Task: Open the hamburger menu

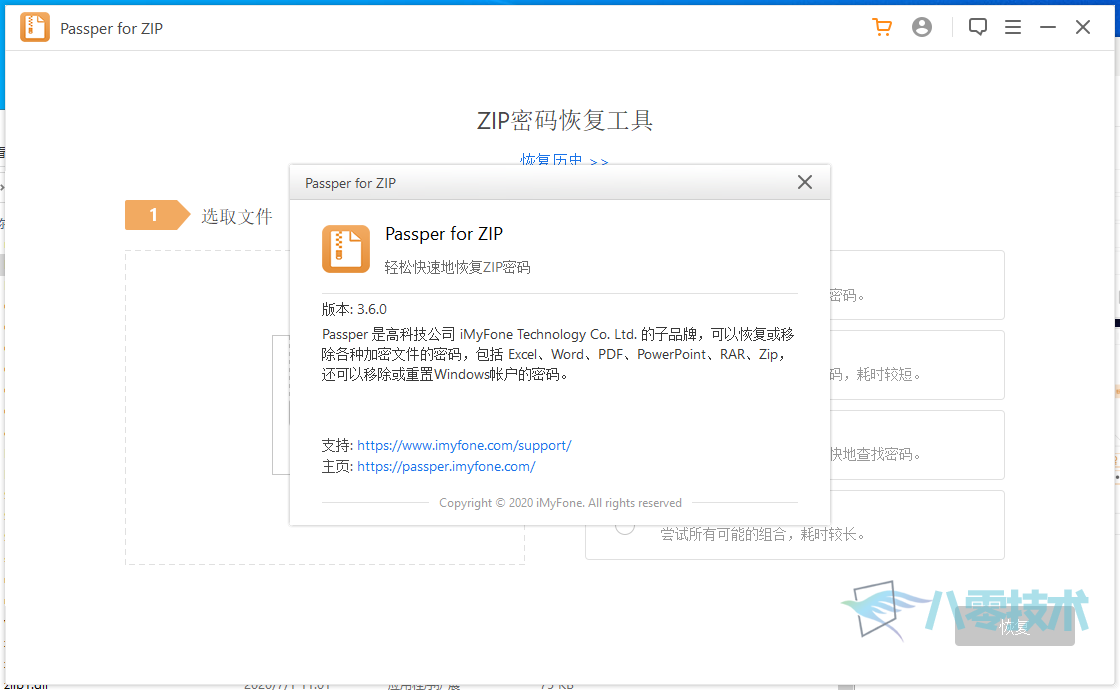Action: click(1013, 27)
